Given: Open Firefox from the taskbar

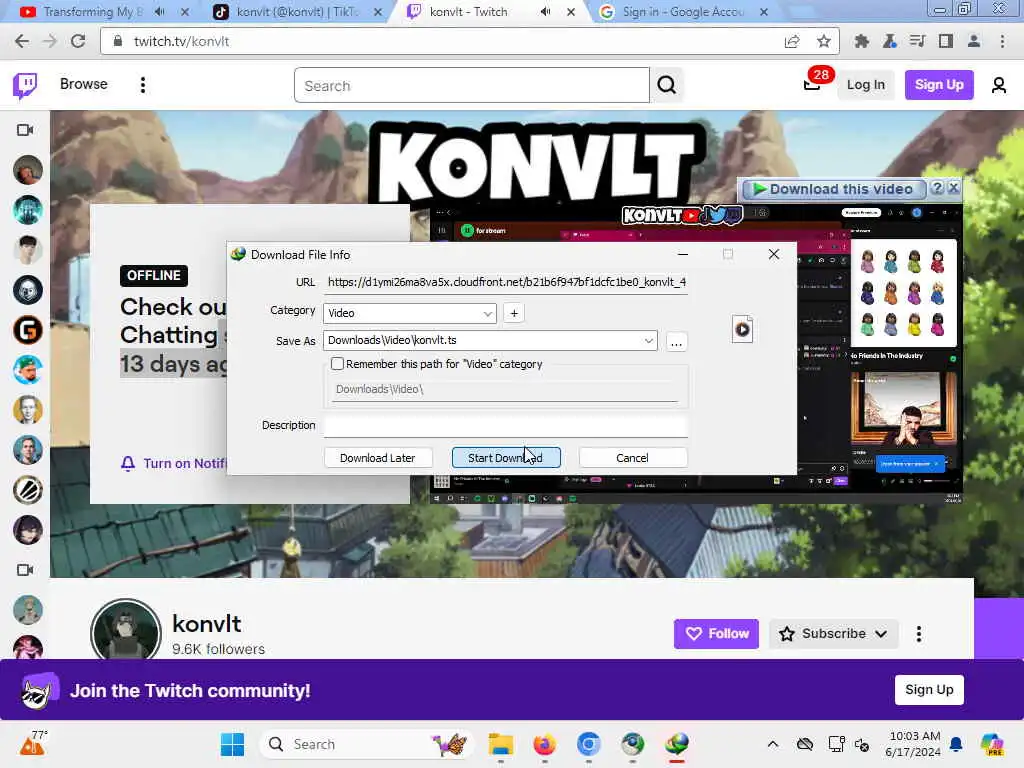Looking at the screenshot, I should (545, 744).
